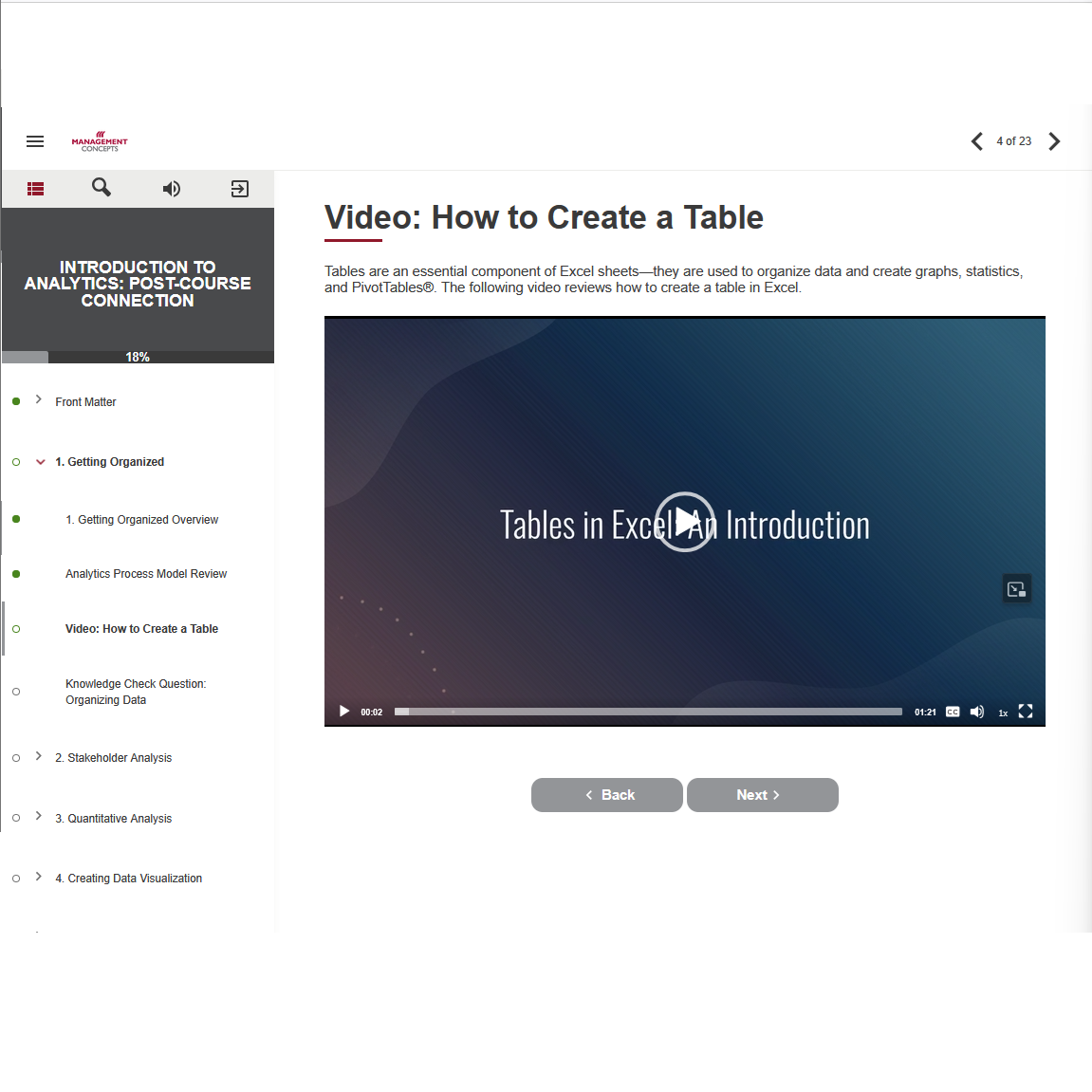The width and height of the screenshot is (1092, 1092).
Task: Go to next page arrow in header
Action: pos(1054,141)
